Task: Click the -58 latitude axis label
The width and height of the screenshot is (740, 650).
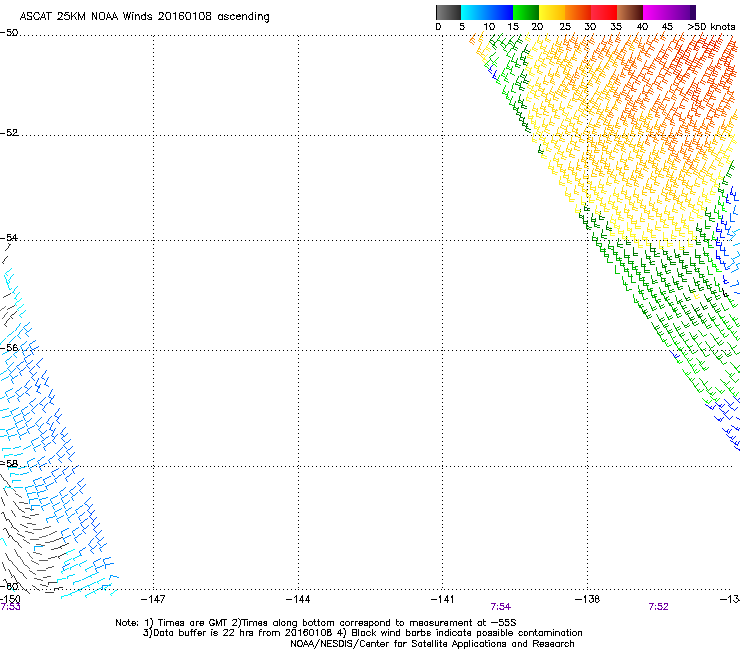Action: 9,464
